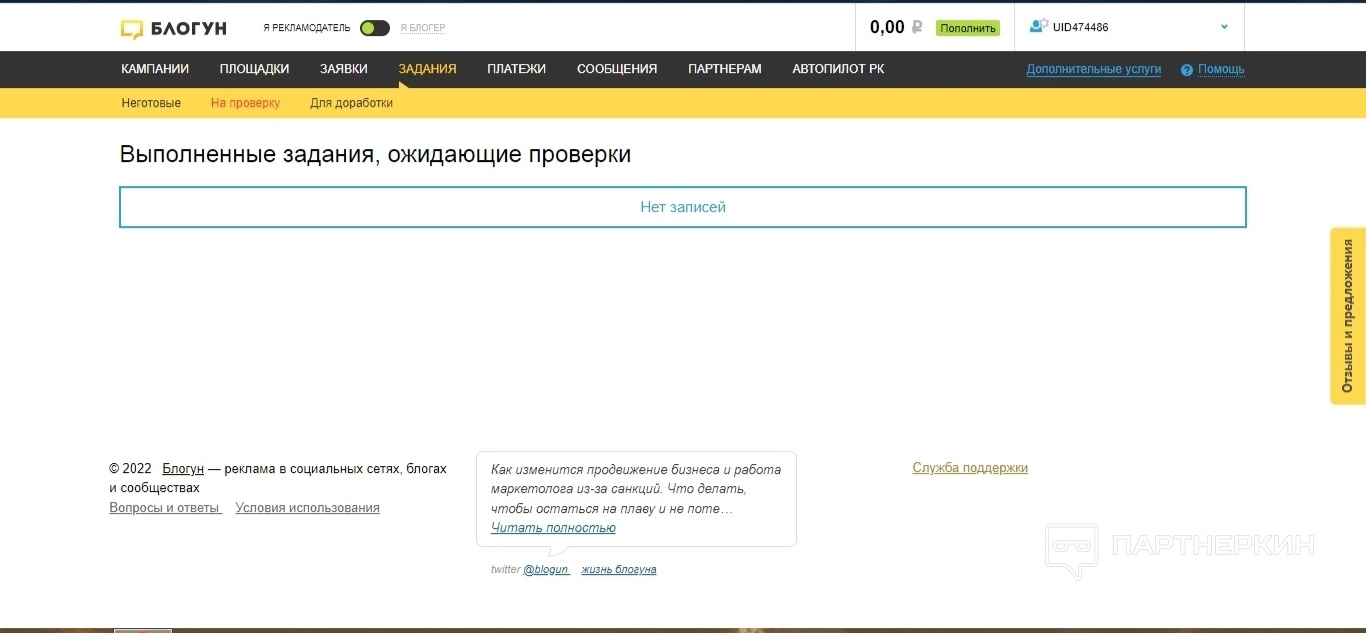
Task: Select the ПЛАТЕЖИ menu item
Action: click(516, 69)
